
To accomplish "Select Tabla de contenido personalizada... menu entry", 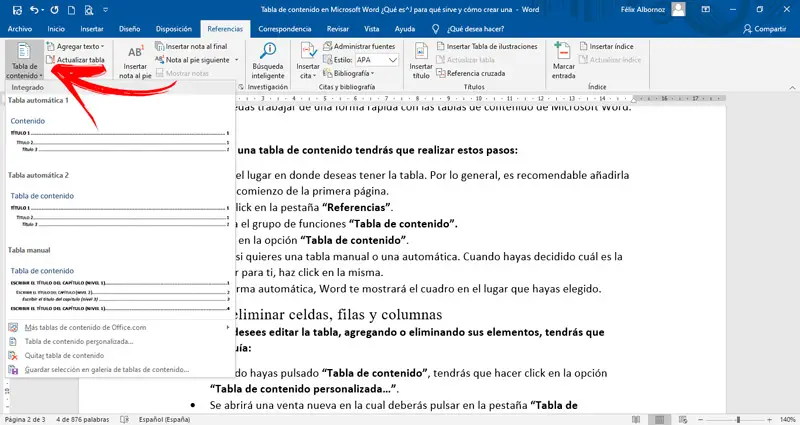I will coord(120,341).
